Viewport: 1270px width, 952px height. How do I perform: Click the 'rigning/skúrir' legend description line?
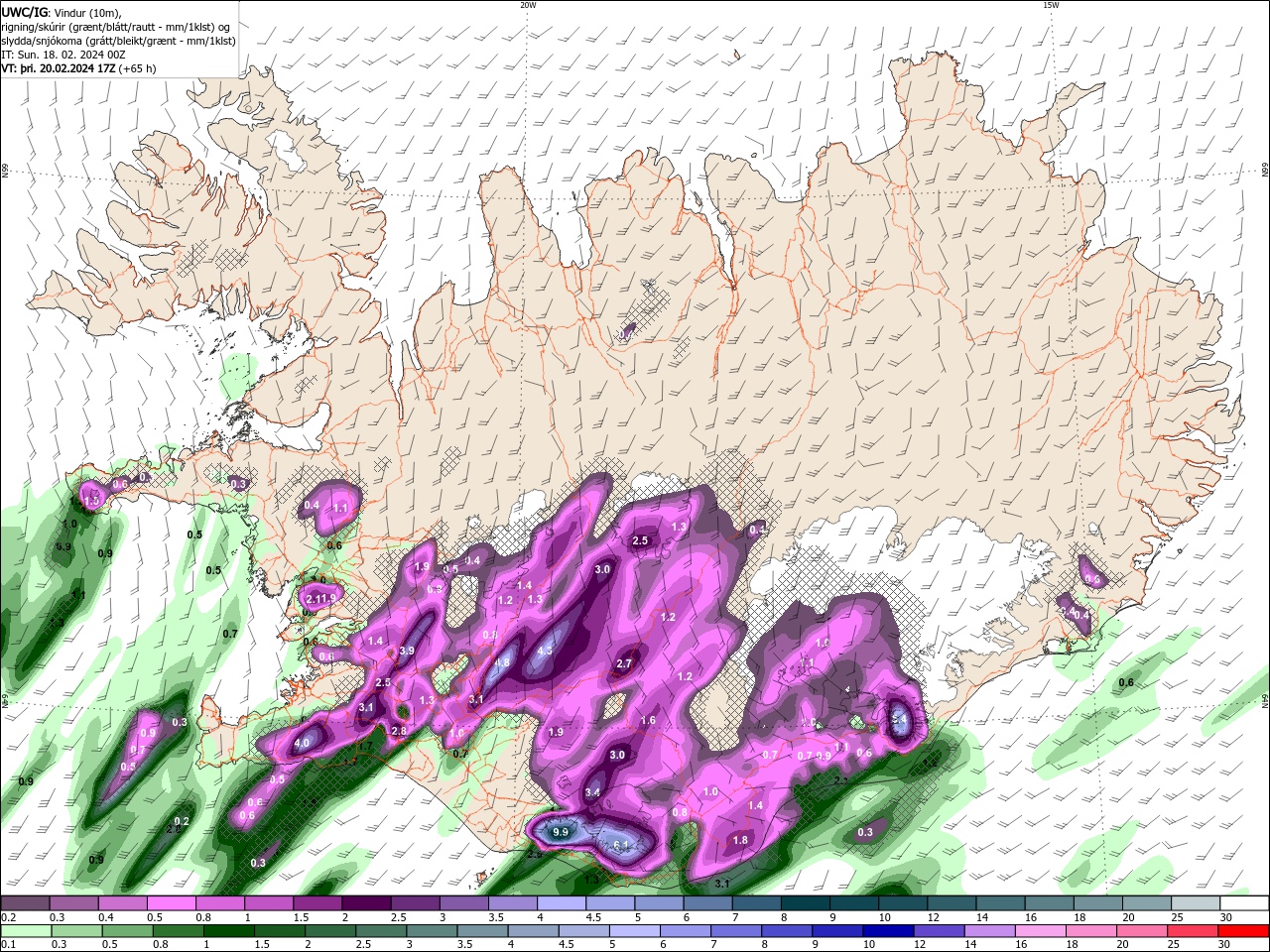tap(116, 27)
